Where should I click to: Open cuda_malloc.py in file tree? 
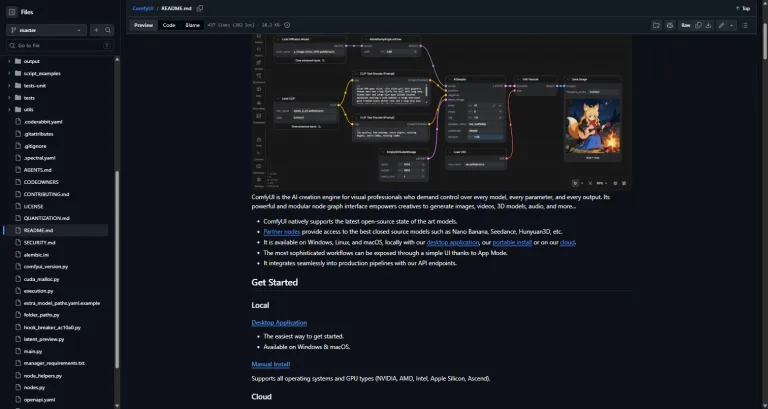click(42, 279)
